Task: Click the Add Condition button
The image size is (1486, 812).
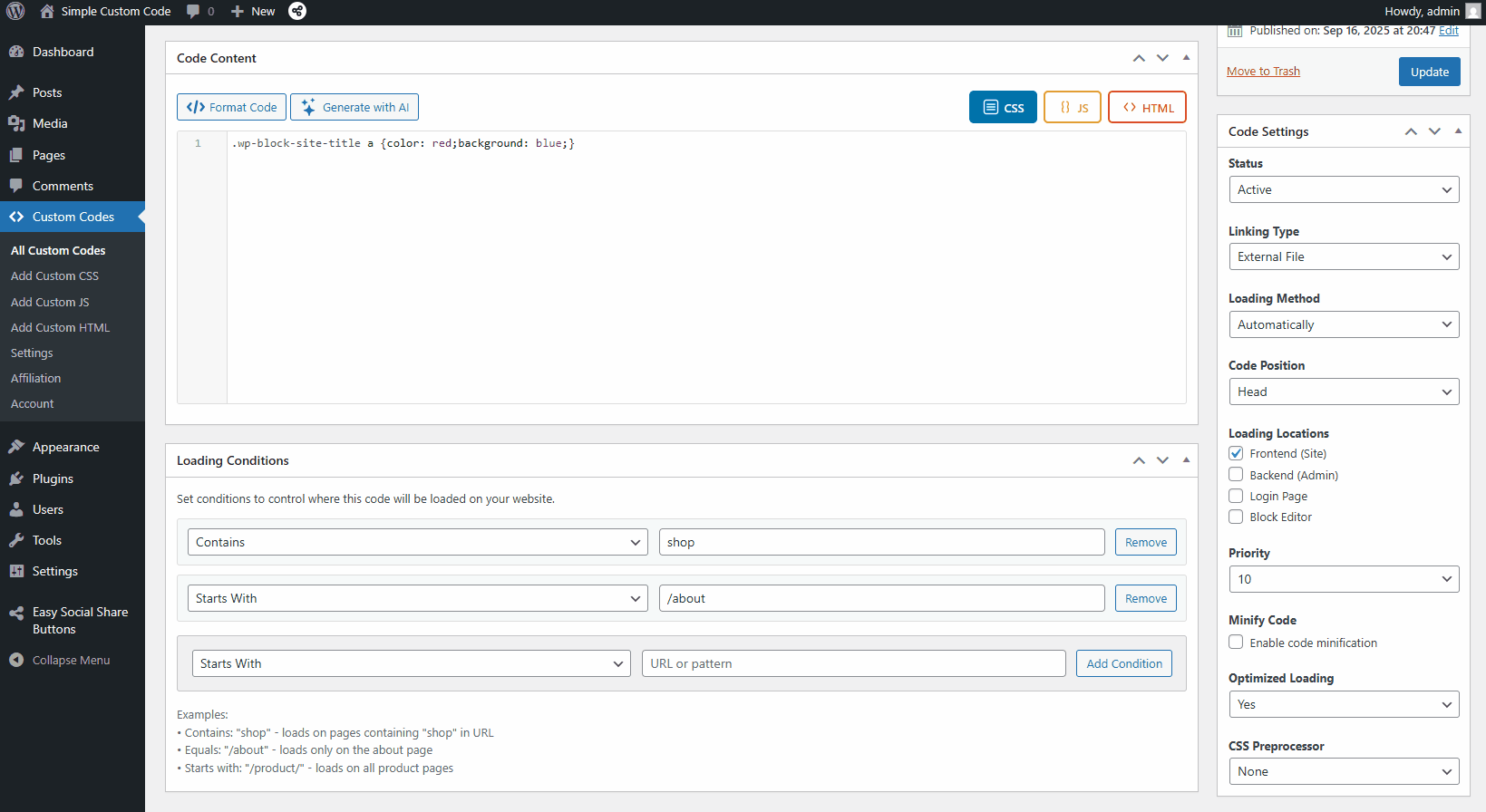Action: 1124,663
